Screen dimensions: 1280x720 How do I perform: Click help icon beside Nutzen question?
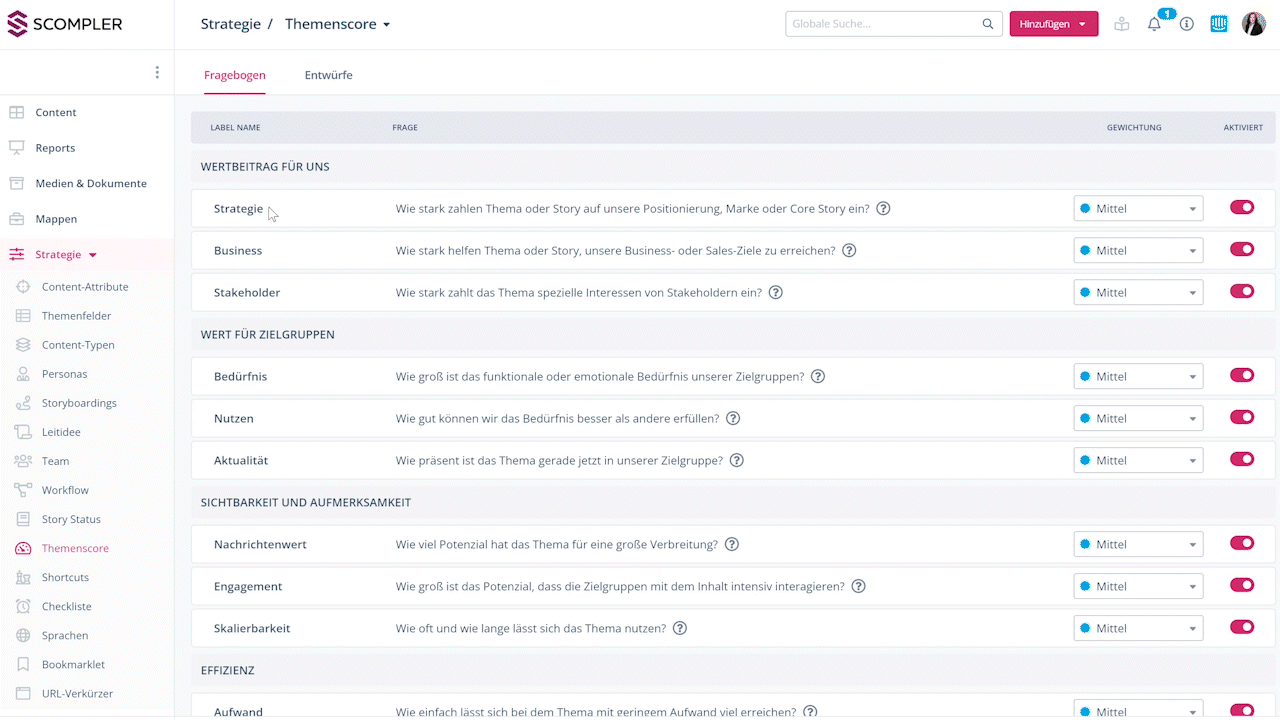pos(733,419)
